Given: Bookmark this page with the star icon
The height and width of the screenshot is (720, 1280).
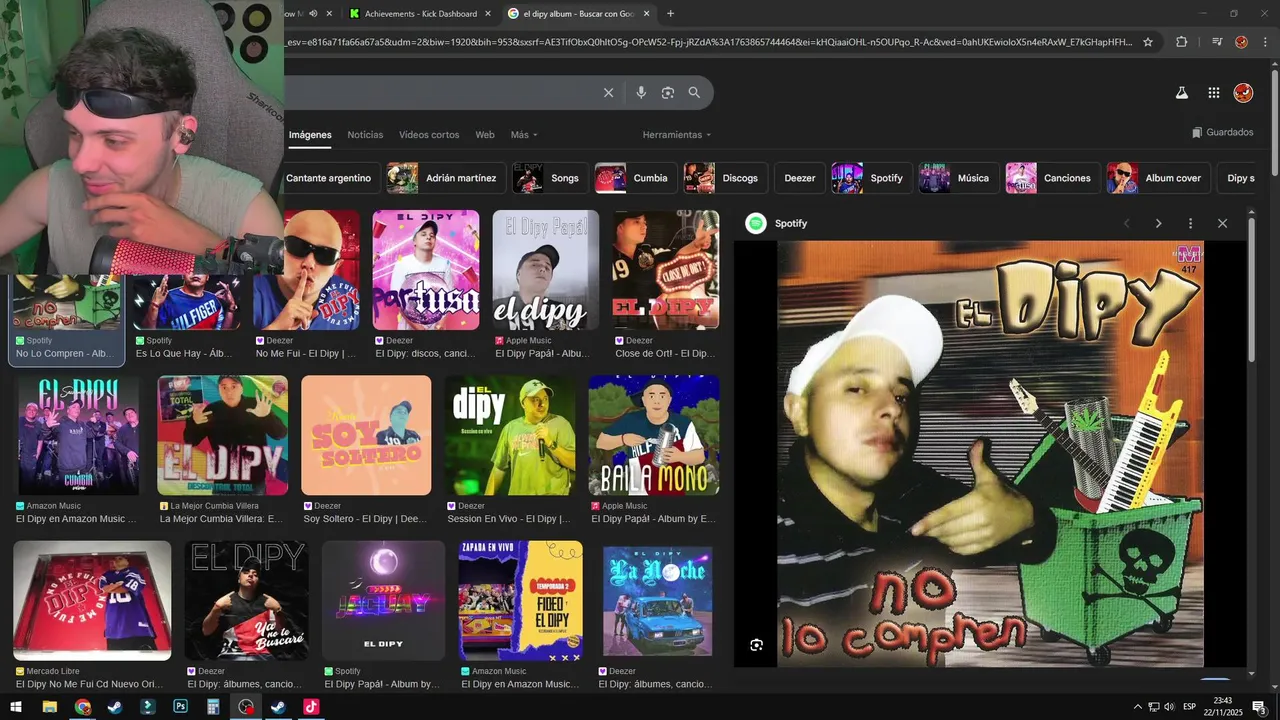Looking at the screenshot, I should pos(1148,42).
